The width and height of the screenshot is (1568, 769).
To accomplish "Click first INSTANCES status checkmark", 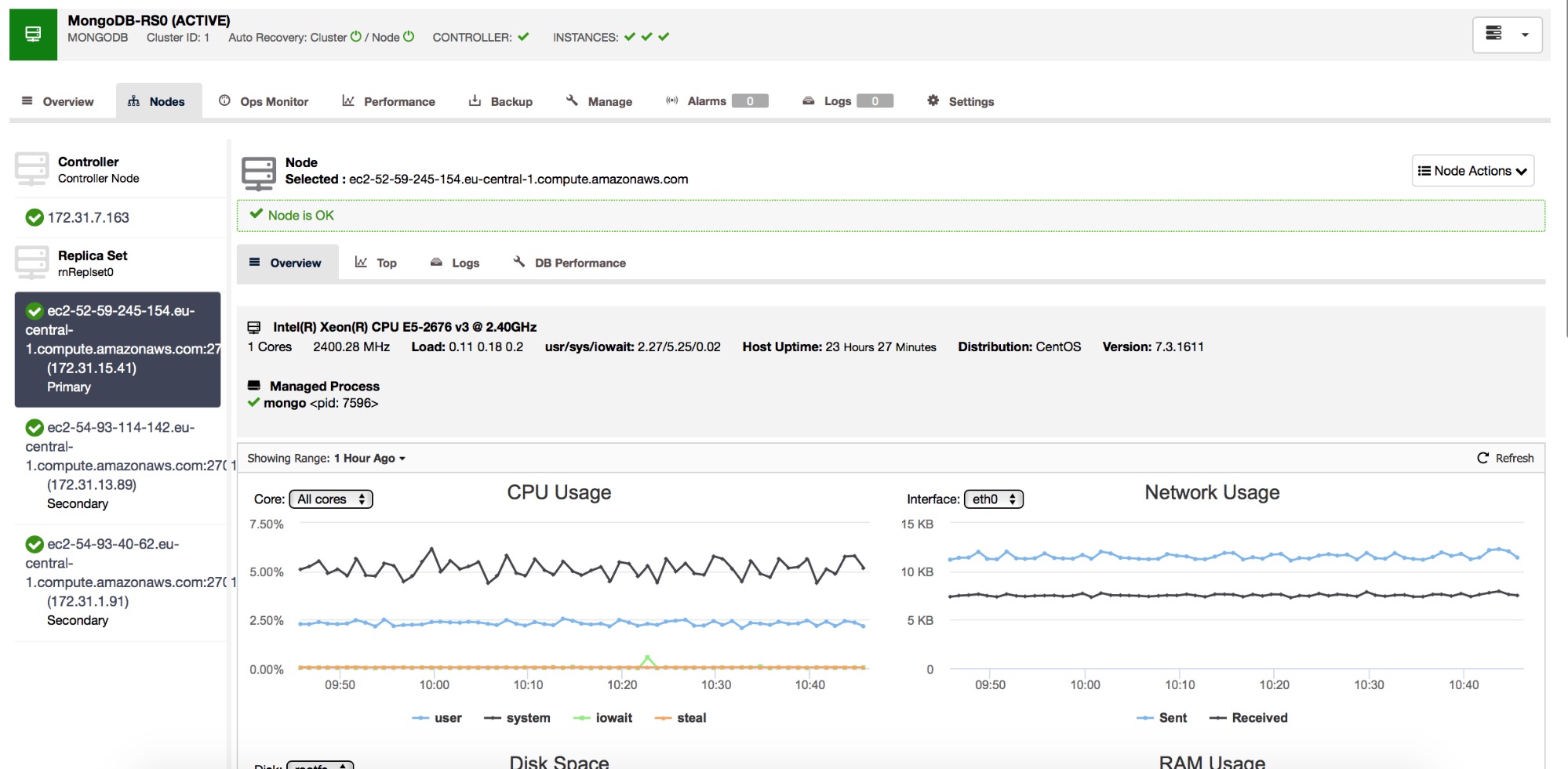I will point(629,37).
